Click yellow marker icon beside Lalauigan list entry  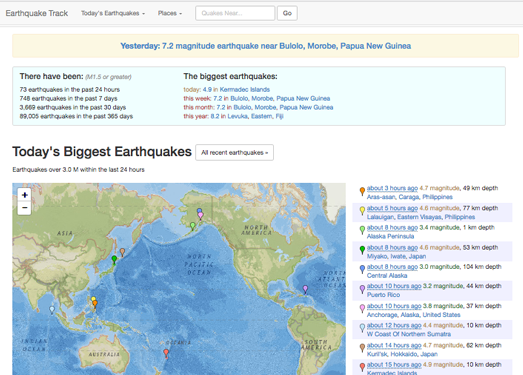click(362, 211)
